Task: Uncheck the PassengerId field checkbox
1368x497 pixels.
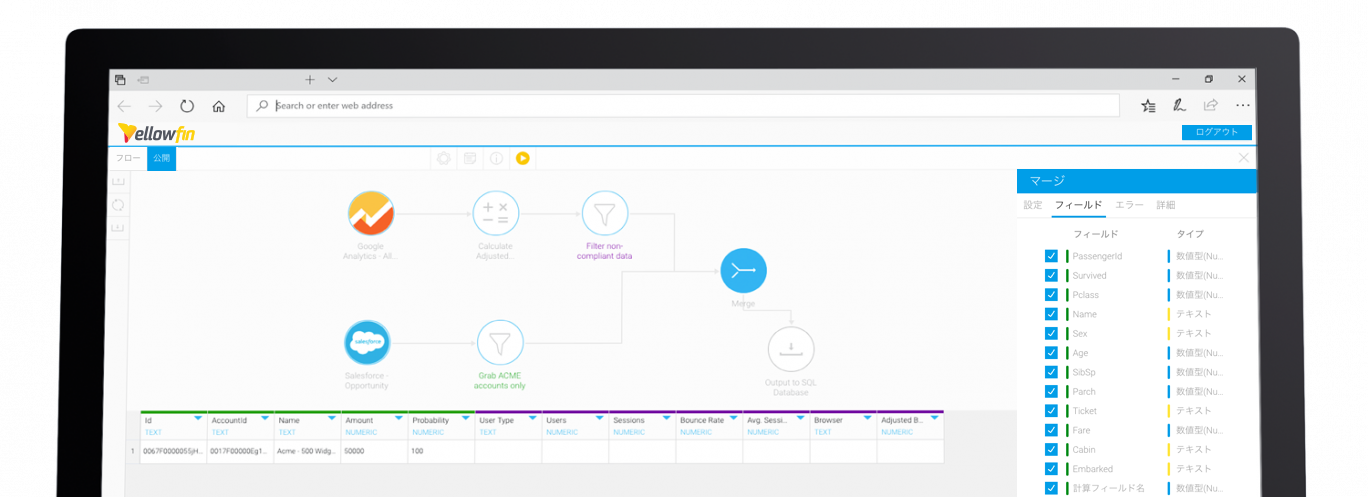Action: point(1051,256)
